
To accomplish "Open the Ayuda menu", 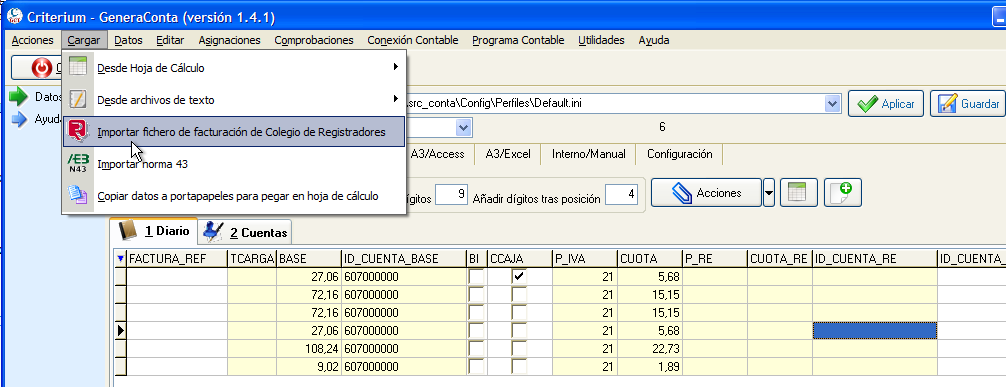I will (x=654, y=40).
